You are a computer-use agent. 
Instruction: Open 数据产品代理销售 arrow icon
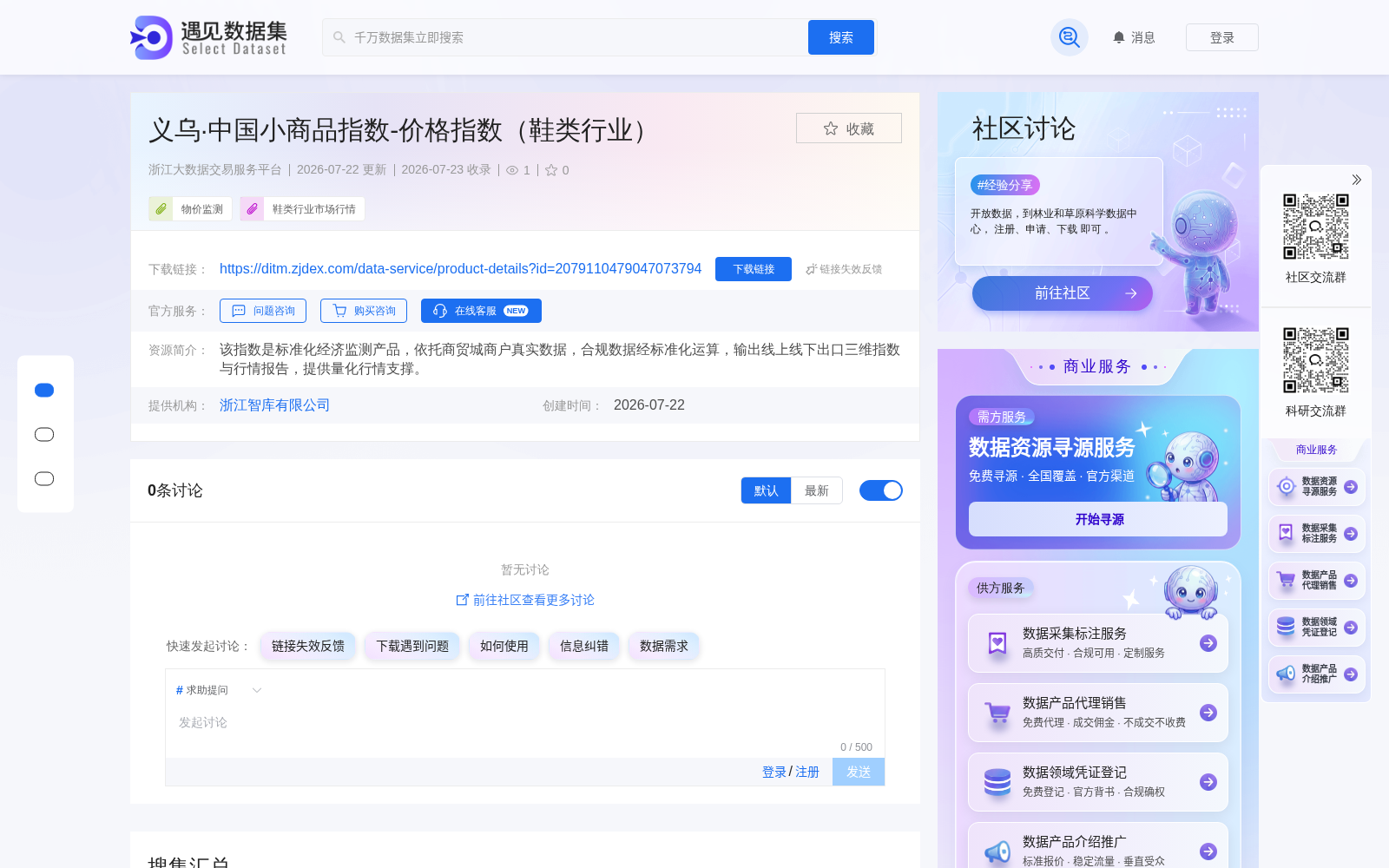point(1208,713)
